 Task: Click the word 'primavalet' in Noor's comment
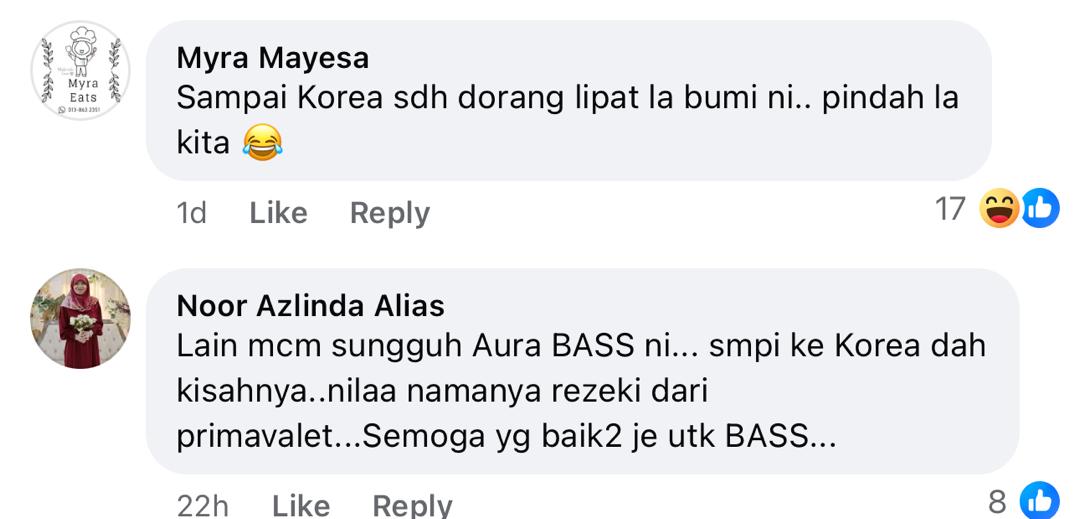coord(256,438)
